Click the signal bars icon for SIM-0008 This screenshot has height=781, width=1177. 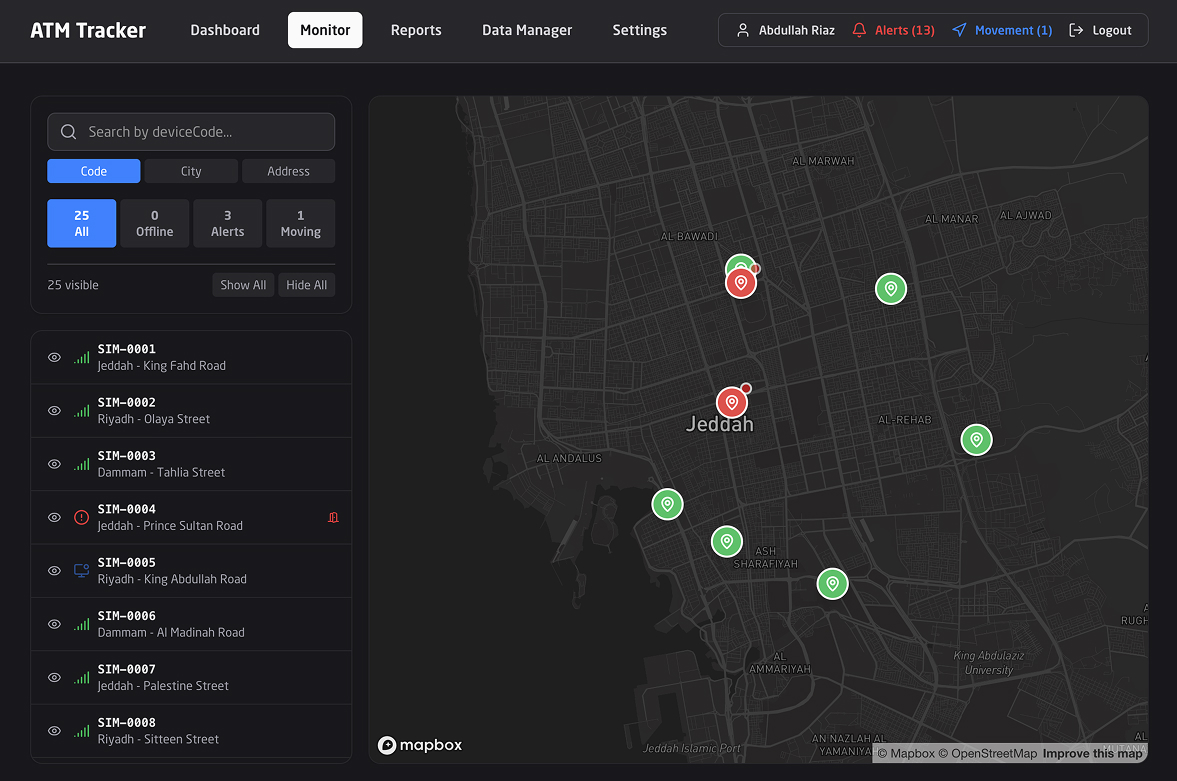[82, 731]
